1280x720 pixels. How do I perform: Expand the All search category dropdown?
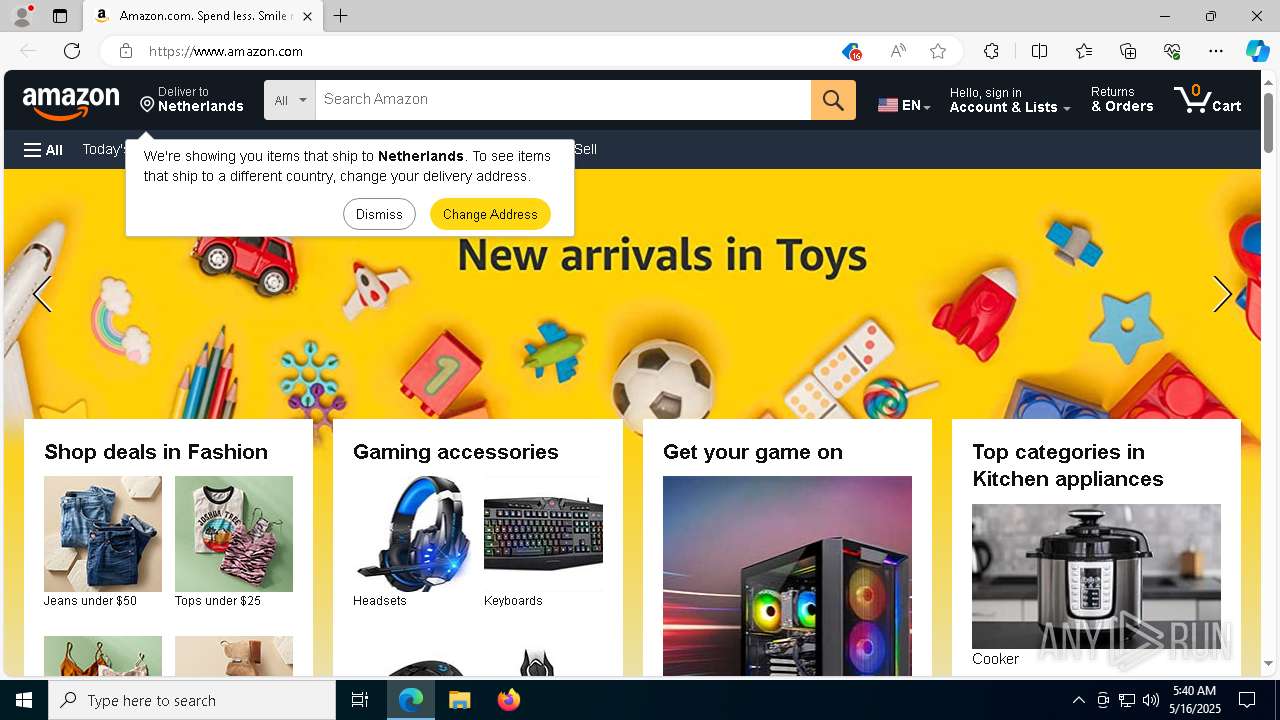[x=290, y=100]
